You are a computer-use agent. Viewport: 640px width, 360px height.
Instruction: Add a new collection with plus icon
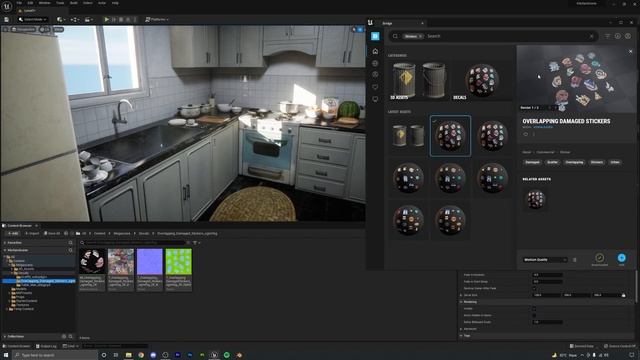[64, 336]
